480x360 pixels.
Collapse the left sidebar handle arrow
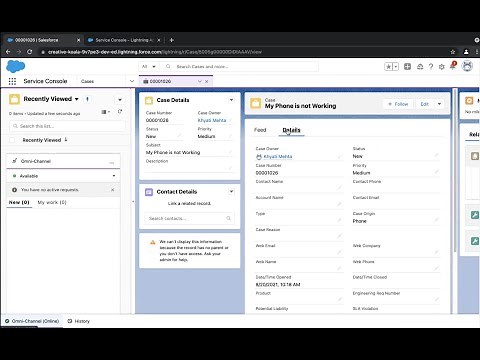133,201
